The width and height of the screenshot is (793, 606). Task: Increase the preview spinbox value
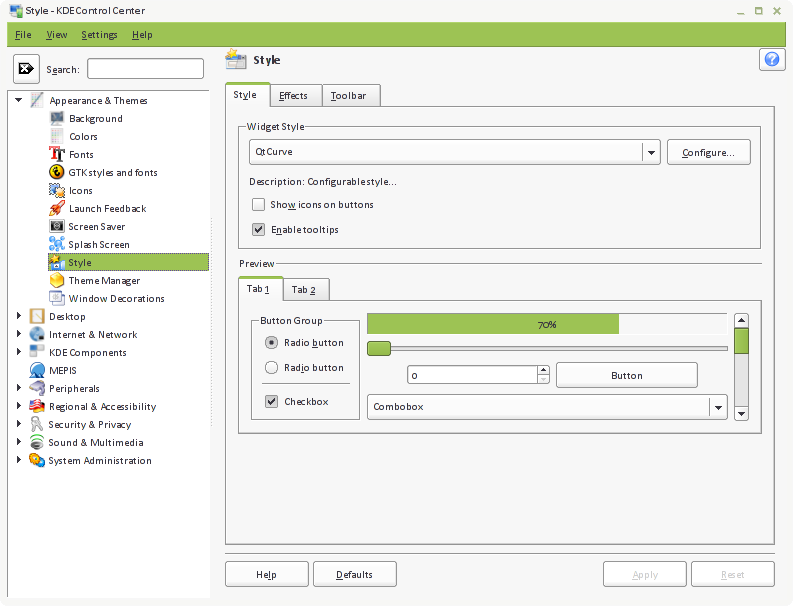click(543, 370)
